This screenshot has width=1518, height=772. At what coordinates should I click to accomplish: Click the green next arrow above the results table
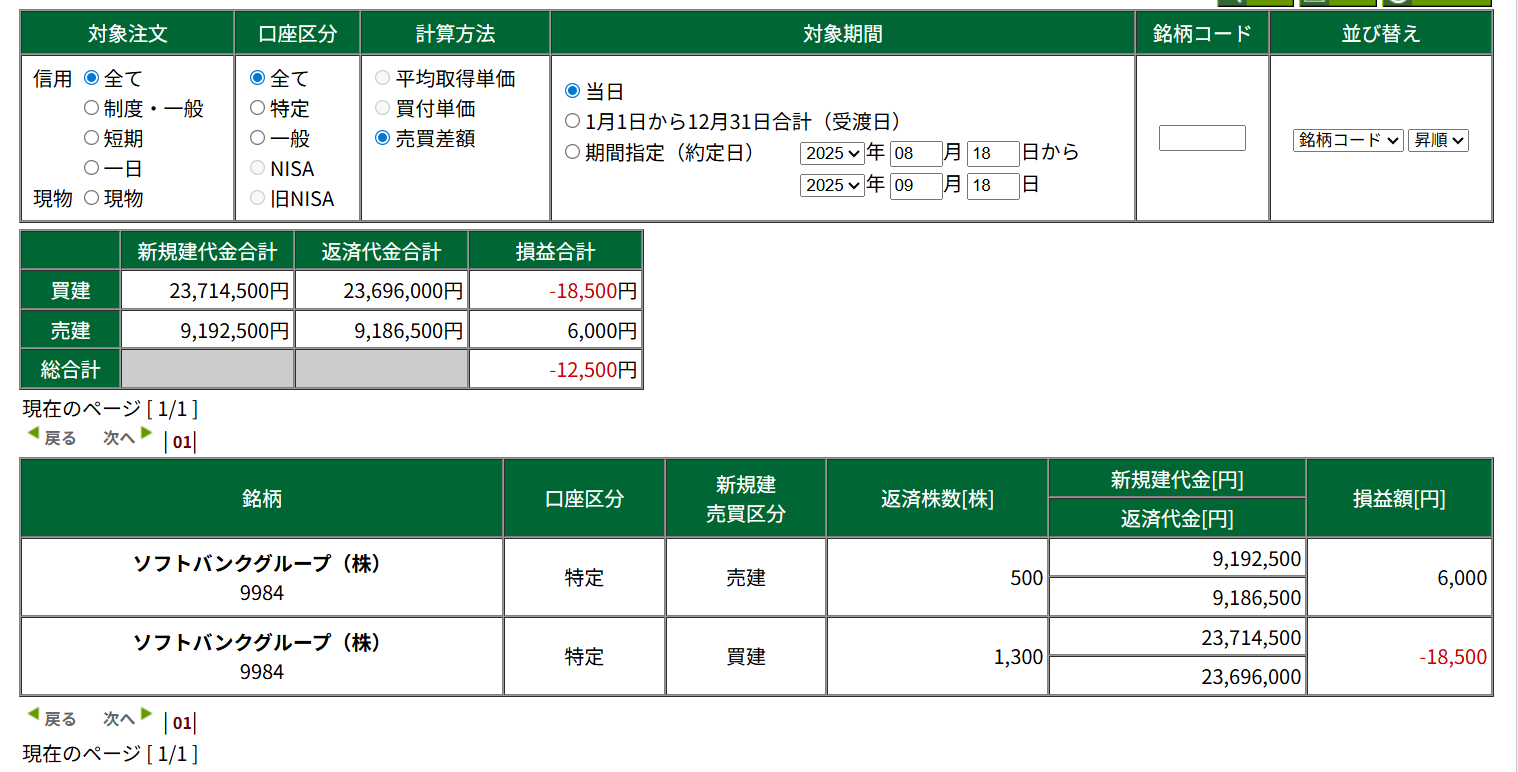pyautogui.click(x=146, y=434)
